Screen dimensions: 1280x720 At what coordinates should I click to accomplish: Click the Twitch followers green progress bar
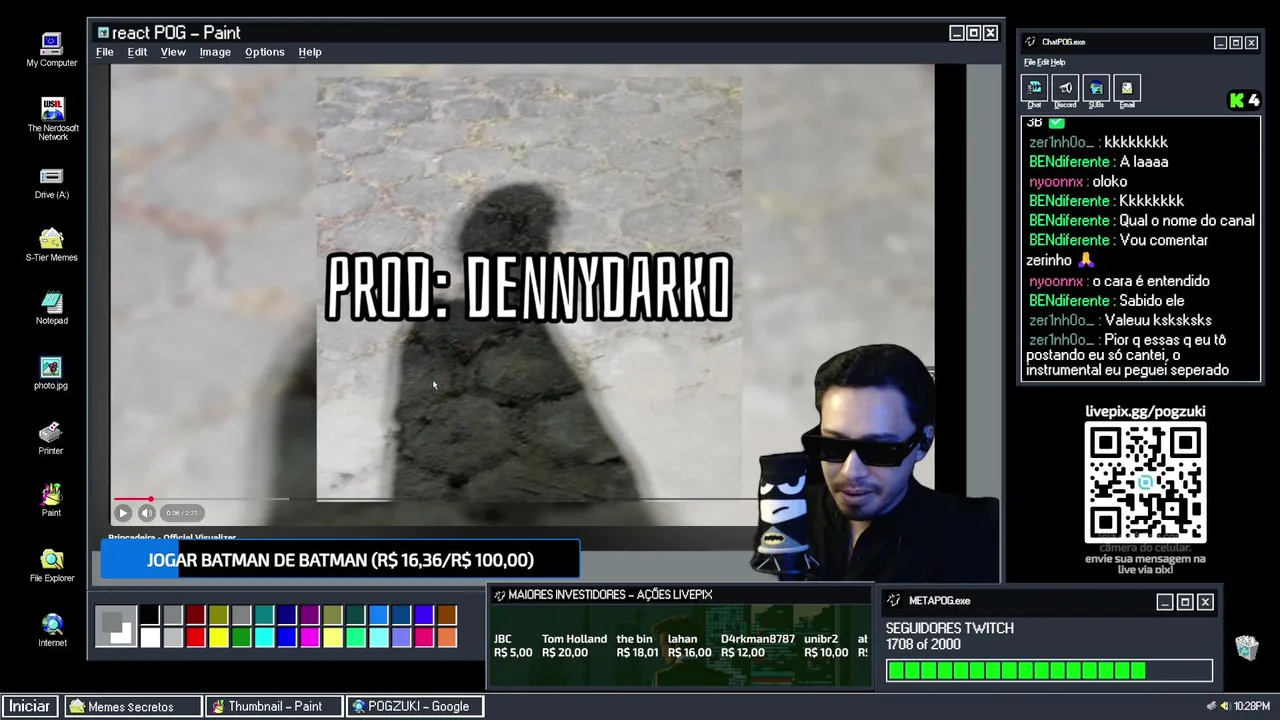pyautogui.click(x=1049, y=671)
